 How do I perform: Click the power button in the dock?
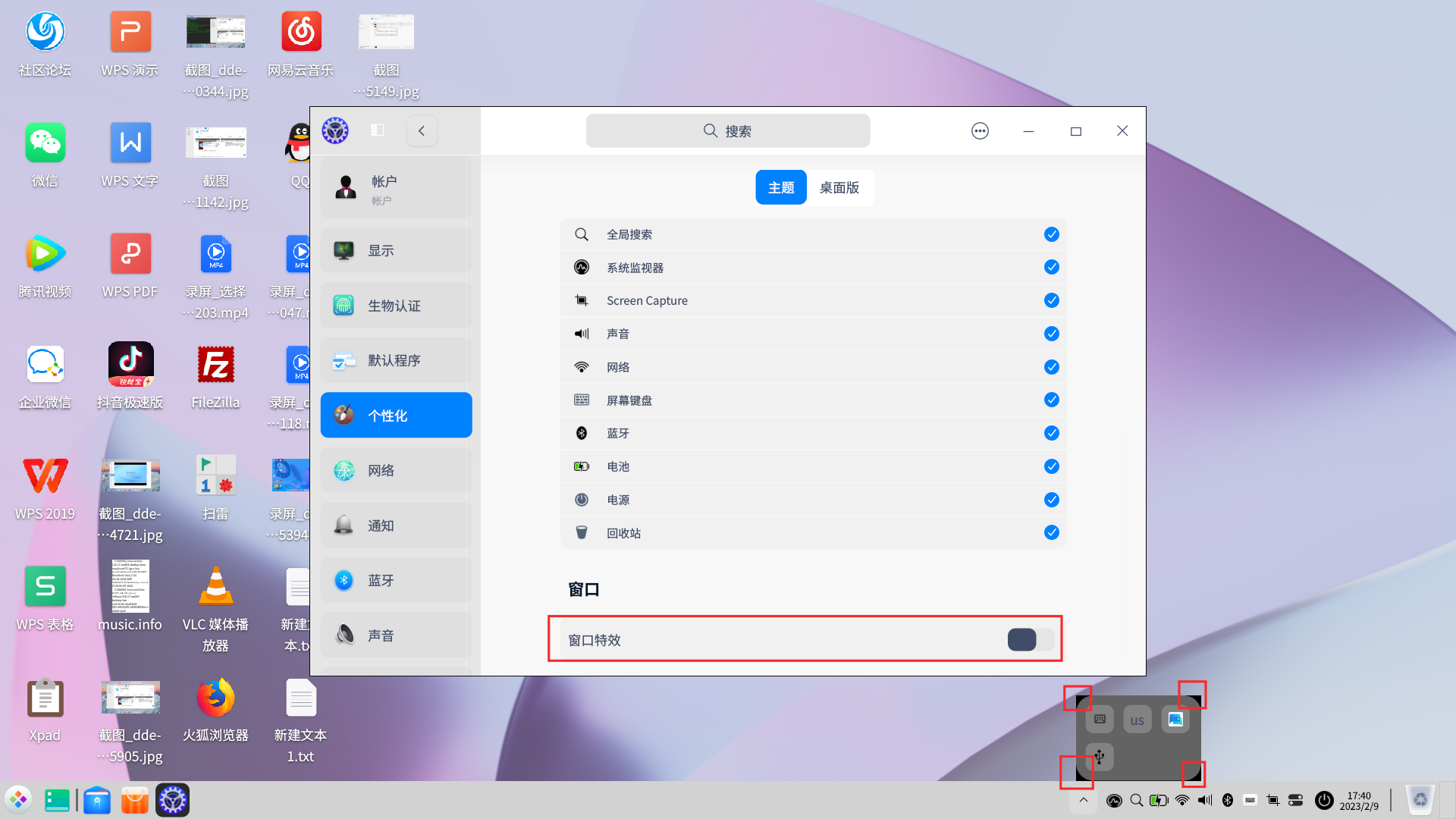pyautogui.click(x=1324, y=800)
